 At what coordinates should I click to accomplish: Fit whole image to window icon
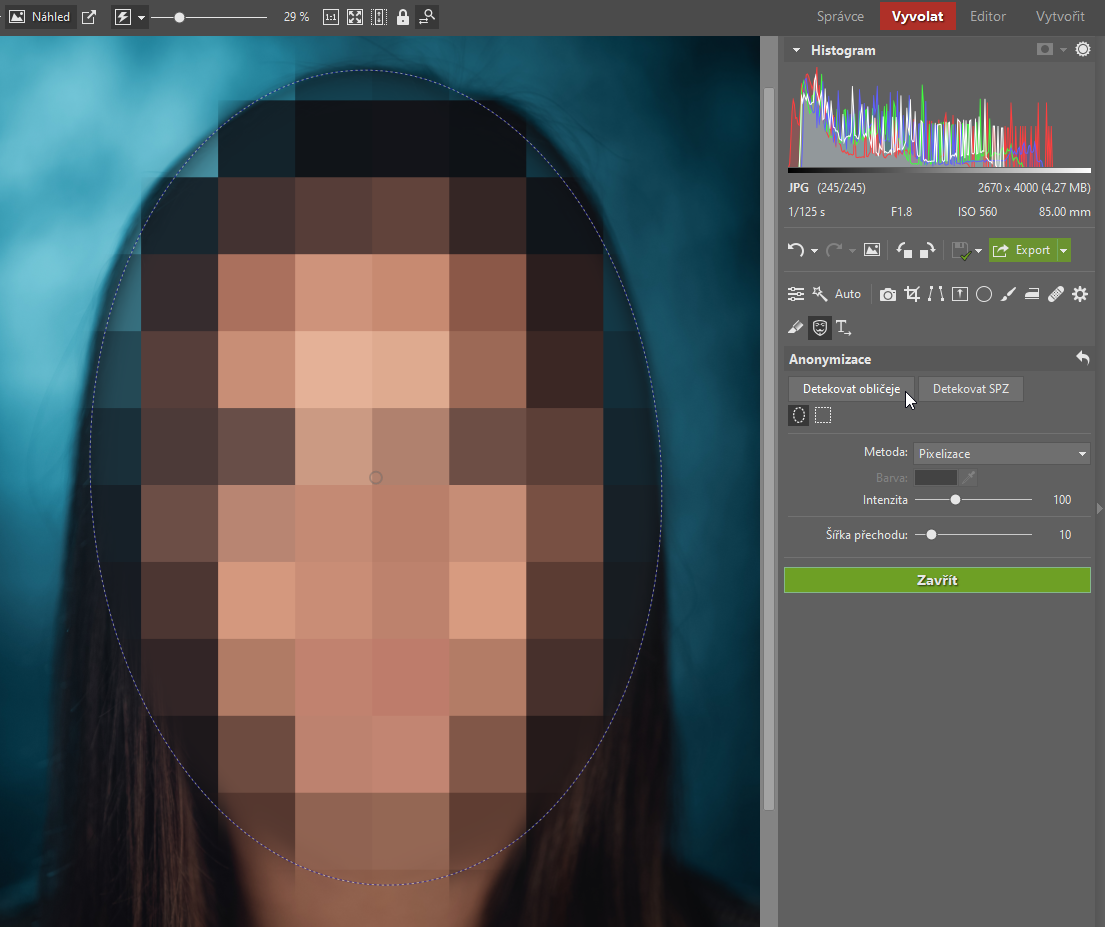355,17
